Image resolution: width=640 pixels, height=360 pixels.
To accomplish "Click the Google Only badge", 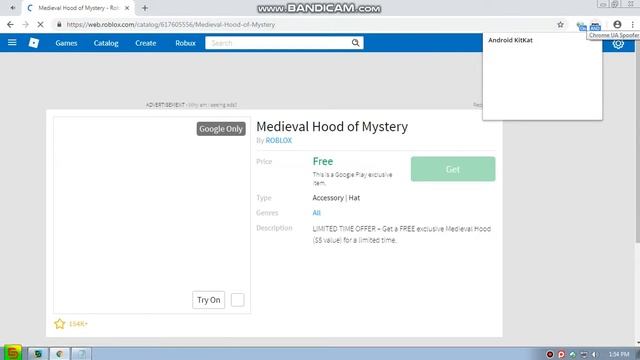I will click(221, 129).
